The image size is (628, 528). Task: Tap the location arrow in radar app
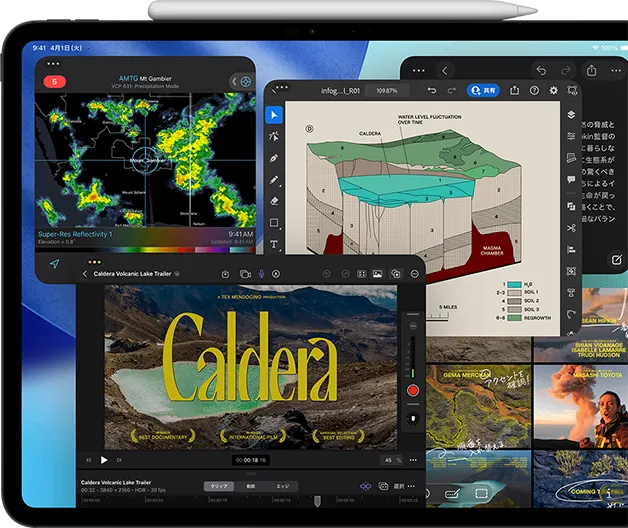tap(54, 264)
